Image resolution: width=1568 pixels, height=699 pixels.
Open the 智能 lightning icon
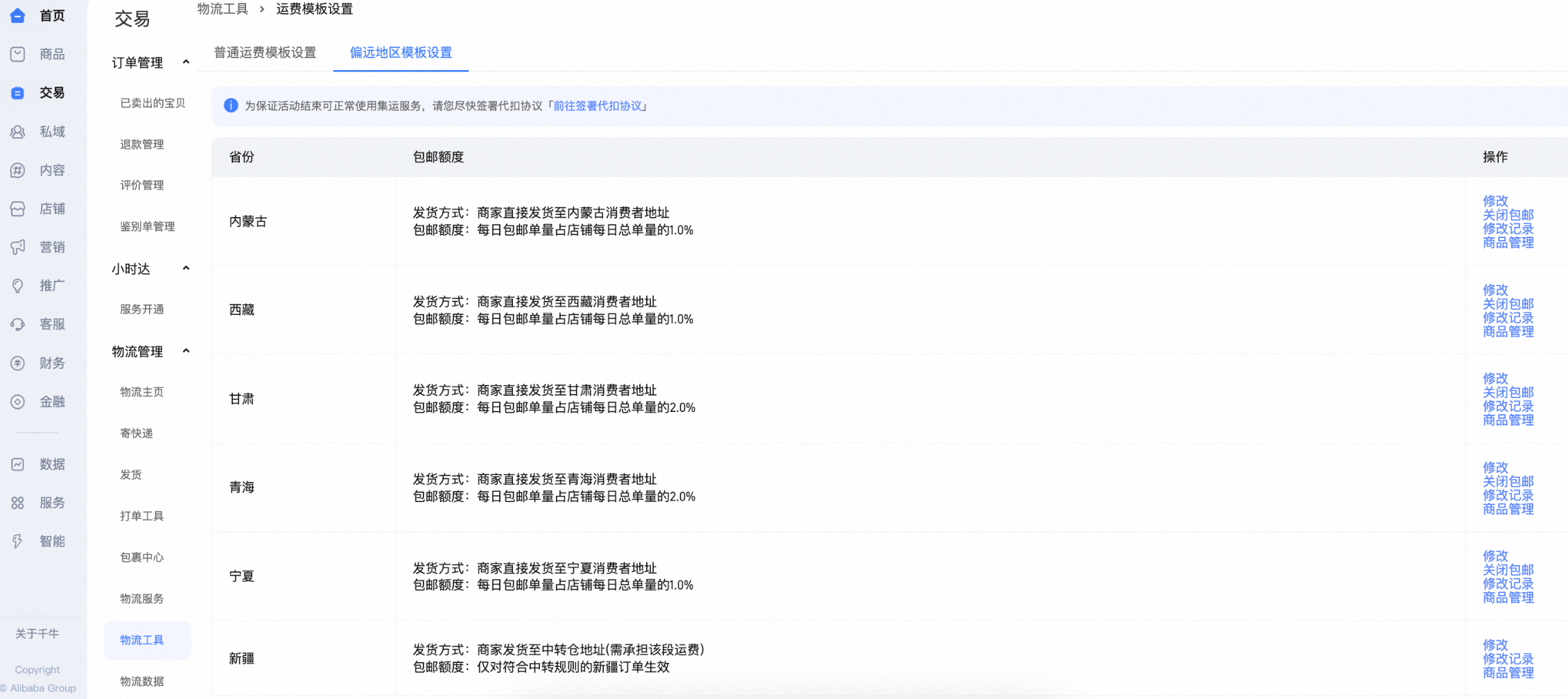[x=18, y=541]
